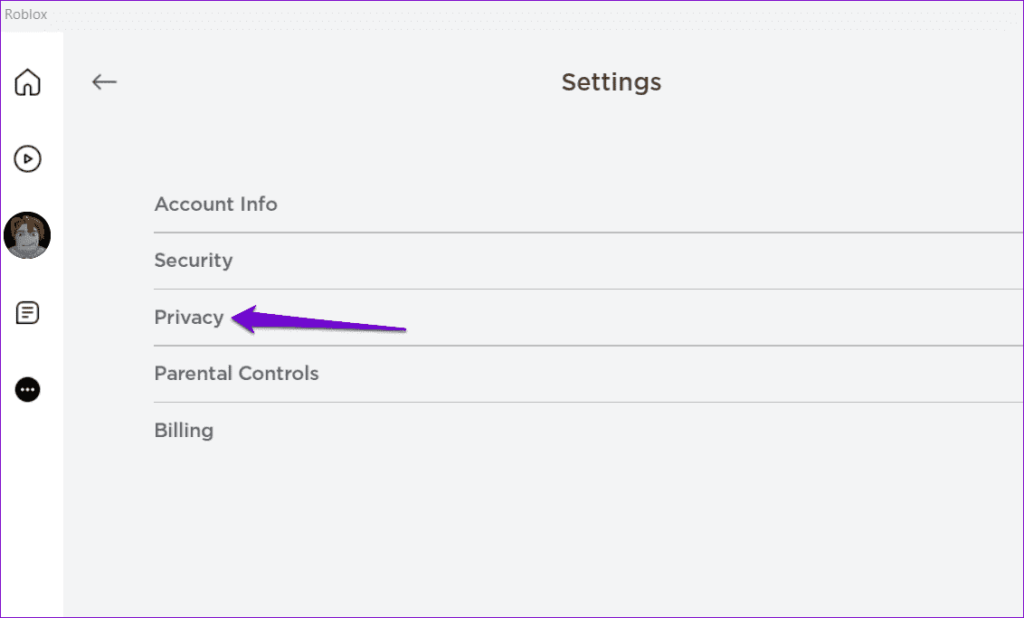
Task: Click the Roblox window title text
Action: tap(26, 14)
